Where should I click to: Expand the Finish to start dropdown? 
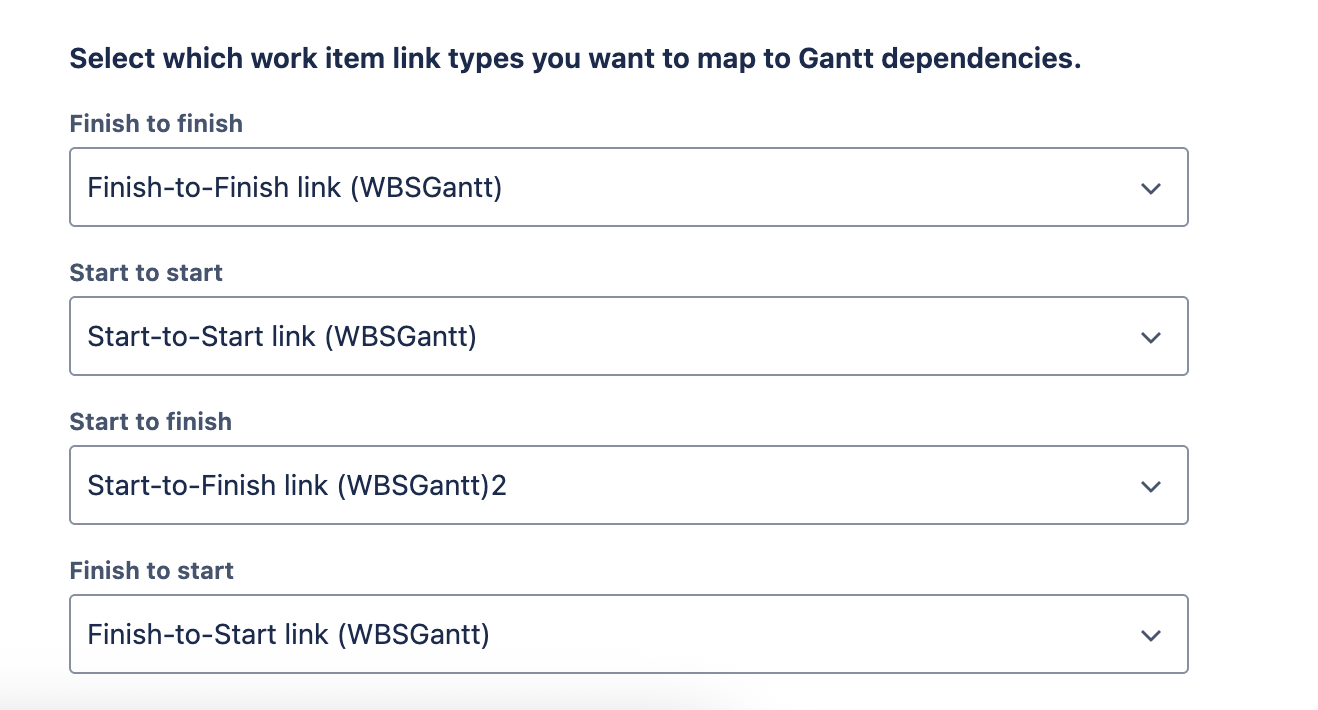(628, 635)
